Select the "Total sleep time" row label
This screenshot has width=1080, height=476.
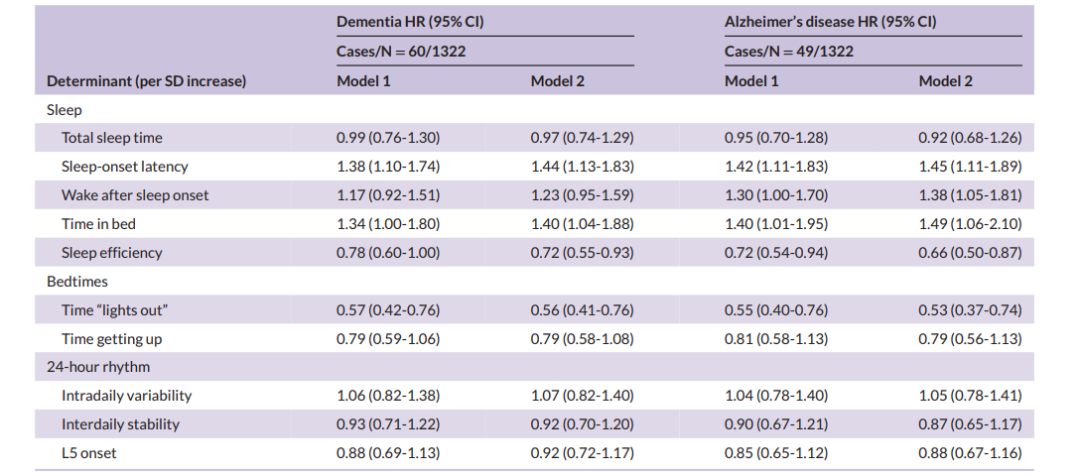(112, 138)
